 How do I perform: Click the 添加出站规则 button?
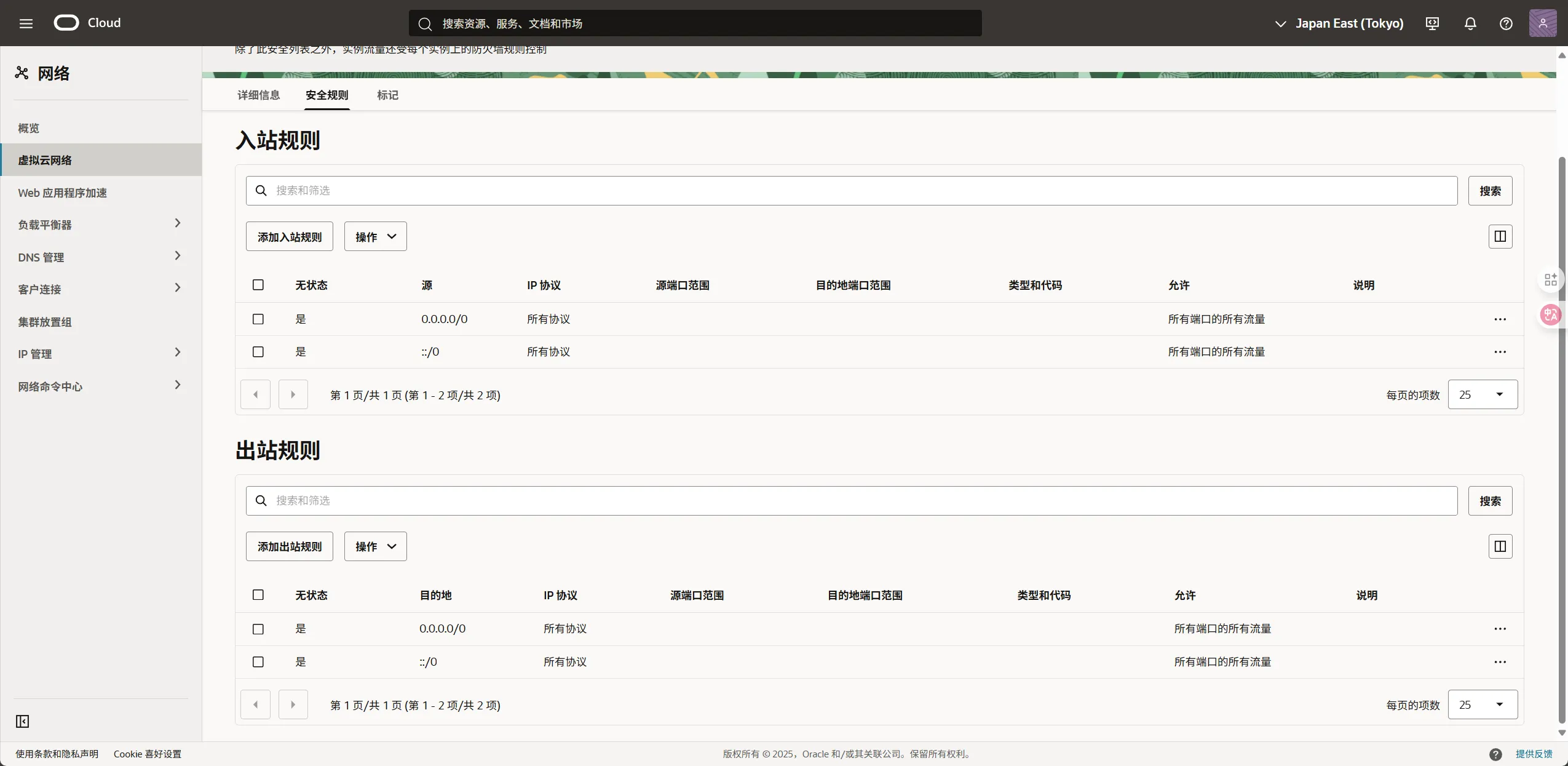289,546
